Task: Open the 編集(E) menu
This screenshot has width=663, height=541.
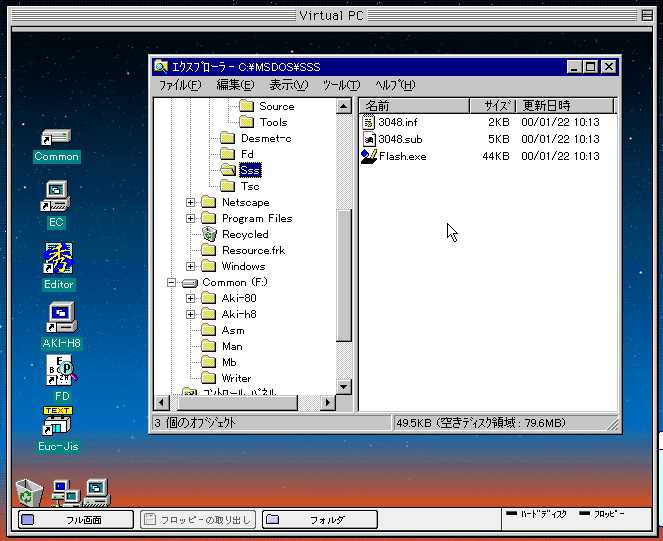Action: 236,85
